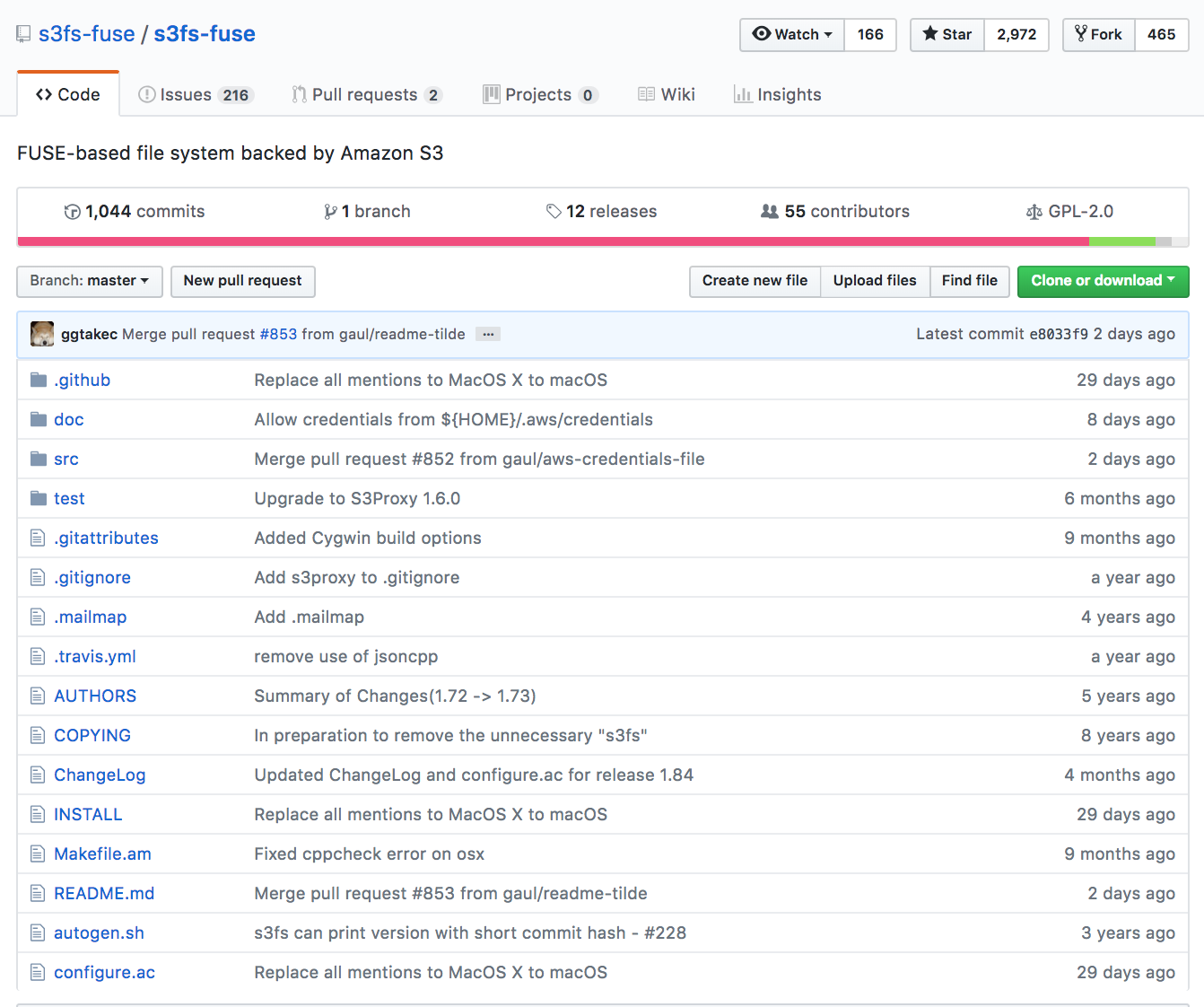The width and height of the screenshot is (1204, 1007).
Task: Click the 166 watchers count
Action: click(870, 34)
